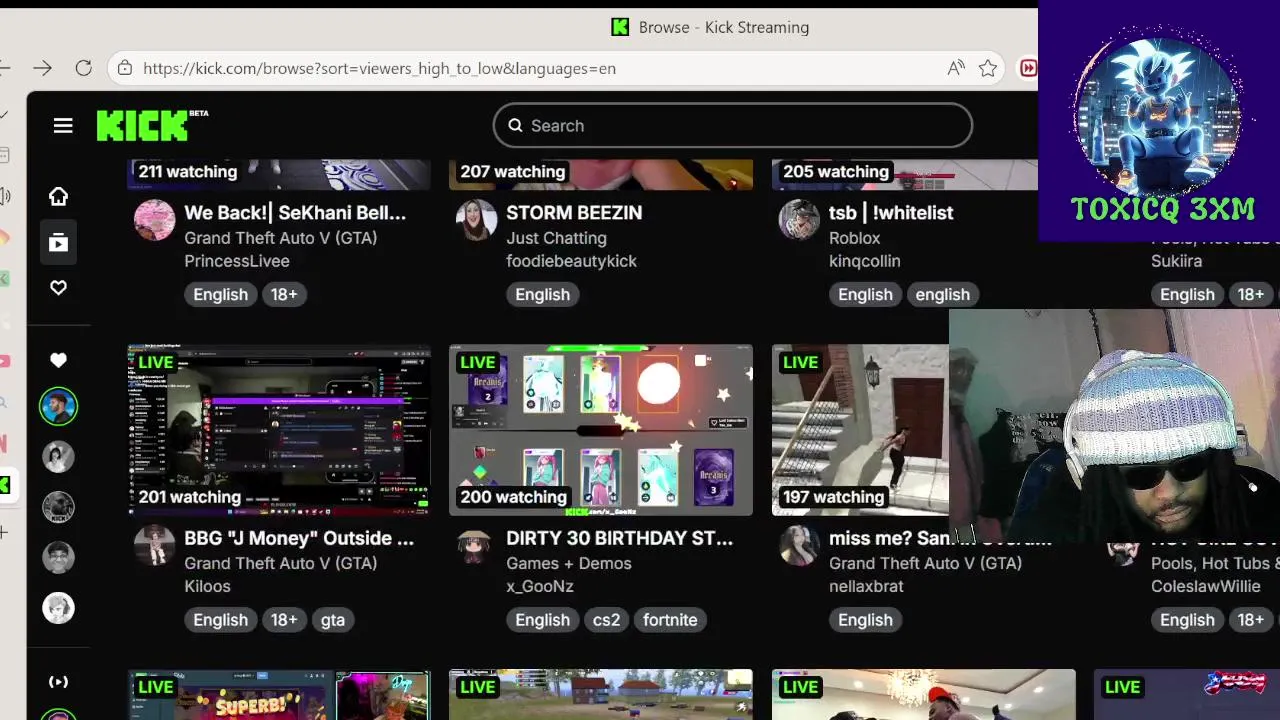This screenshot has width=1280, height=720.
Task: Click the live broadcast icon in sidebar
Action: pyautogui.click(x=58, y=682)
